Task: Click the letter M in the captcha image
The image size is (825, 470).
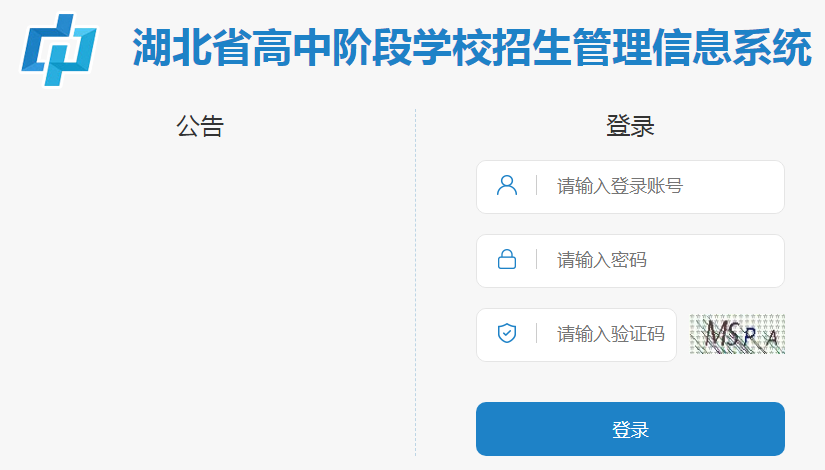Action: [716, 334]
